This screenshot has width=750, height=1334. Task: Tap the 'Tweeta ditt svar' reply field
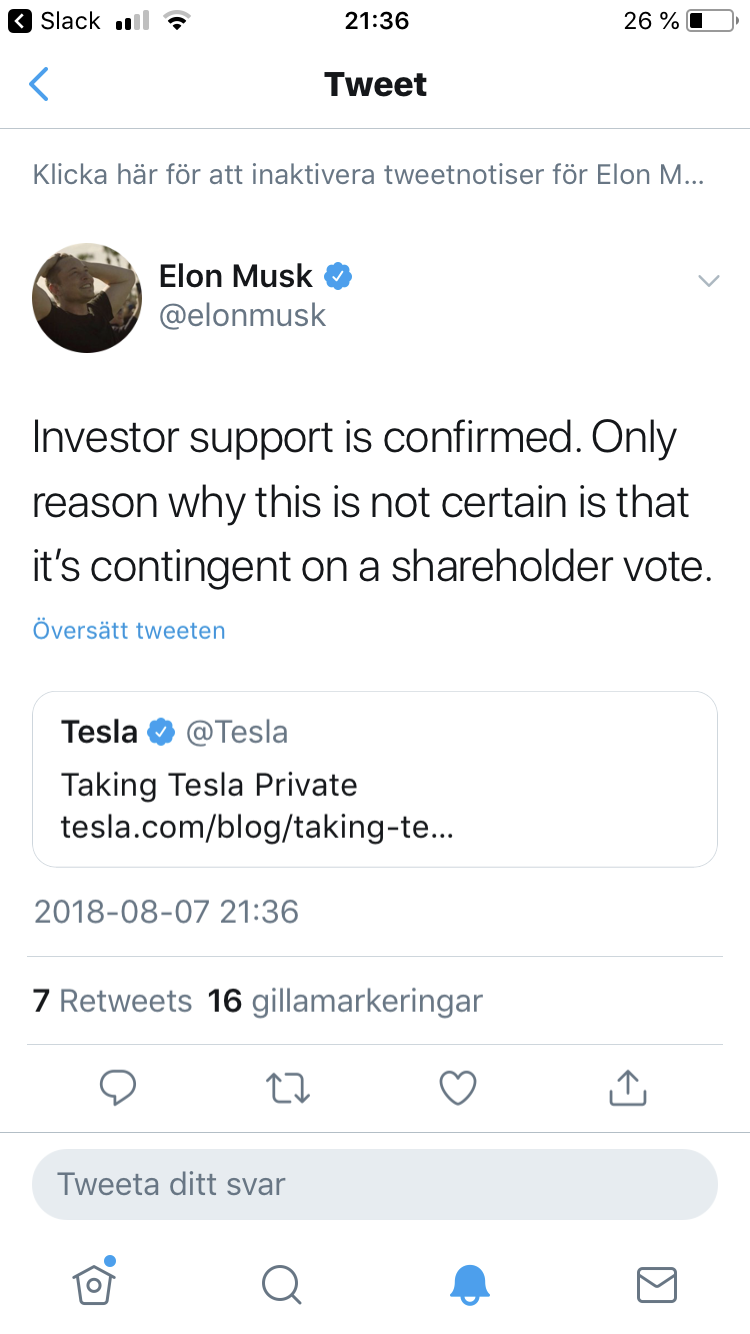point(375,1184)
